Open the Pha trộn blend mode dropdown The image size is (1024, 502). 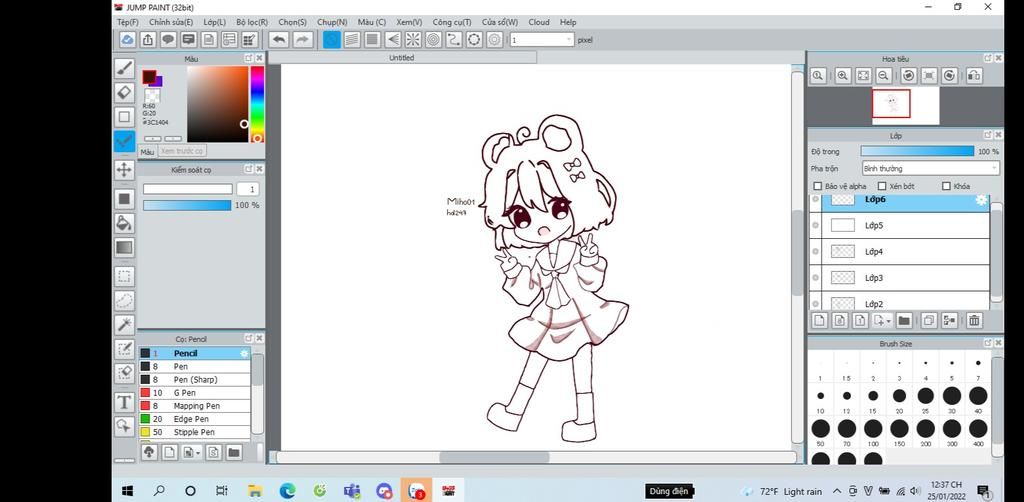click(931, 168)
